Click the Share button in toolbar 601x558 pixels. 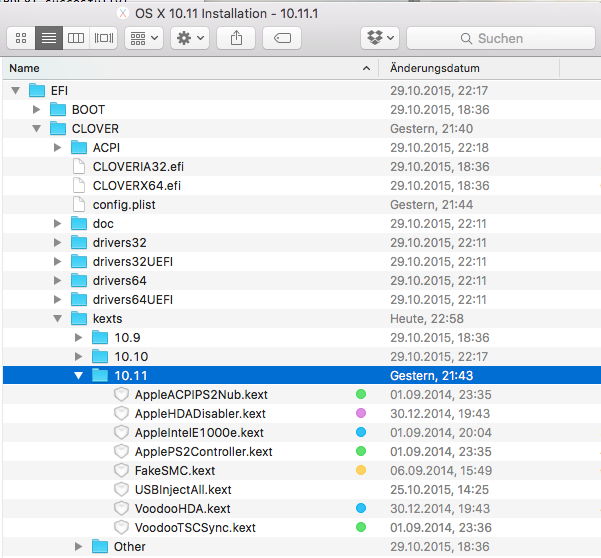coord(236,38)
